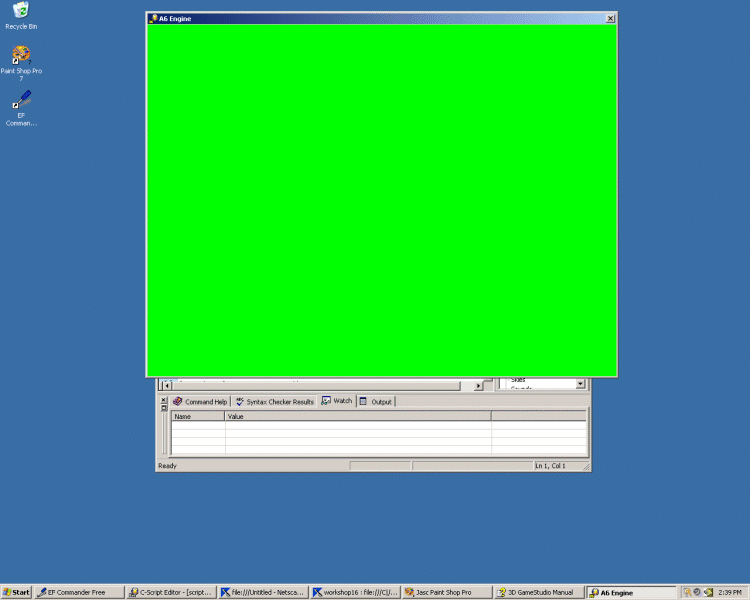Show the Output tab

point(376,401)
